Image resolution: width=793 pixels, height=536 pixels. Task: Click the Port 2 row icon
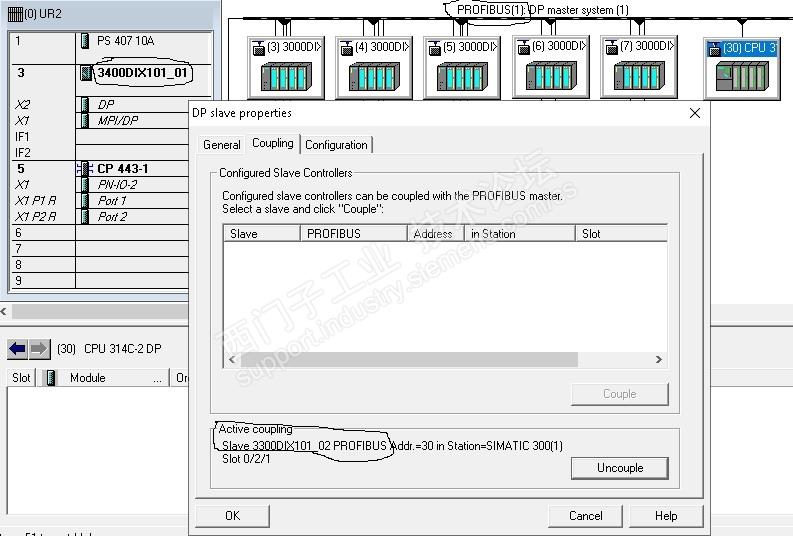point(84,216)
